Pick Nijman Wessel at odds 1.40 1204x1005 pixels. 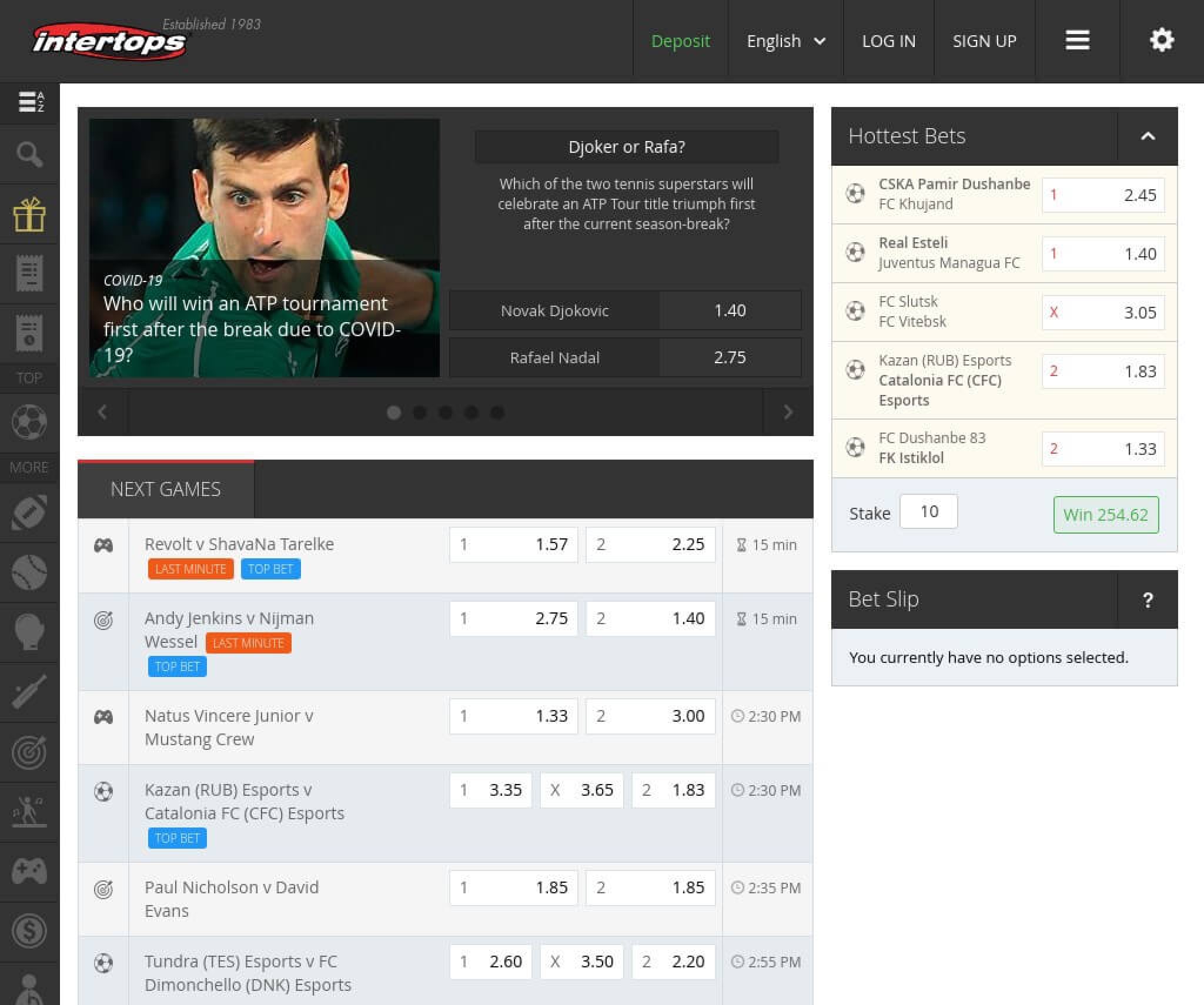[x=651, y=619]
